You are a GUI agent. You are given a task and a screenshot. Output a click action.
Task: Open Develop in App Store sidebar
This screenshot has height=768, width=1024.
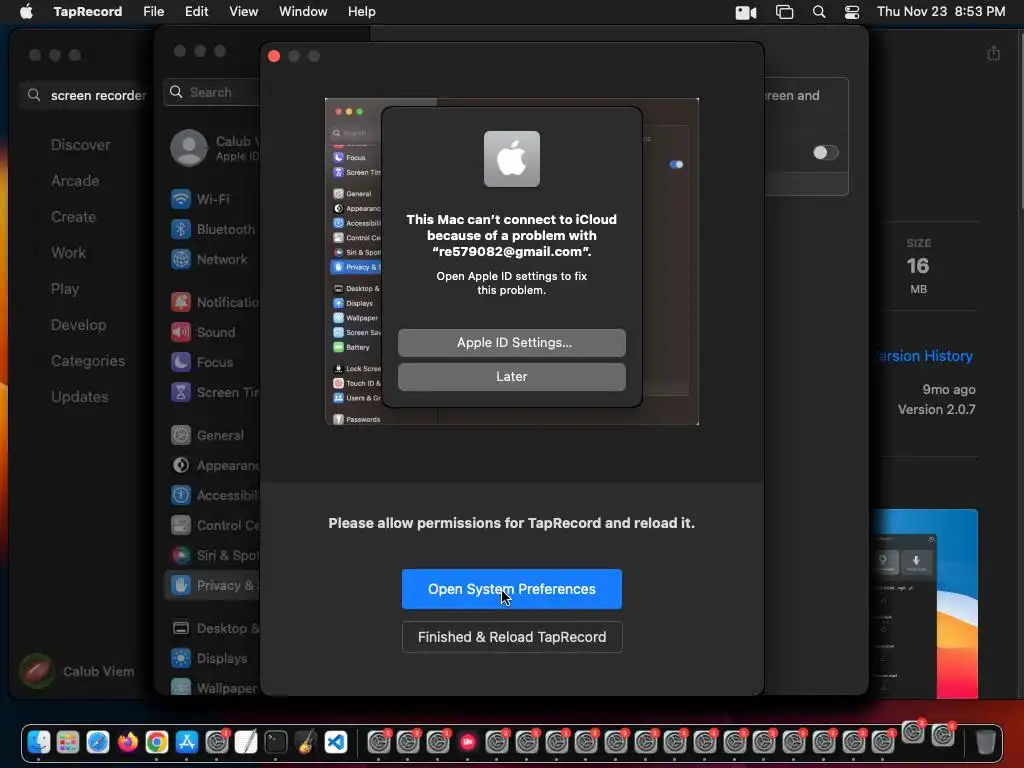pos(78,325)
